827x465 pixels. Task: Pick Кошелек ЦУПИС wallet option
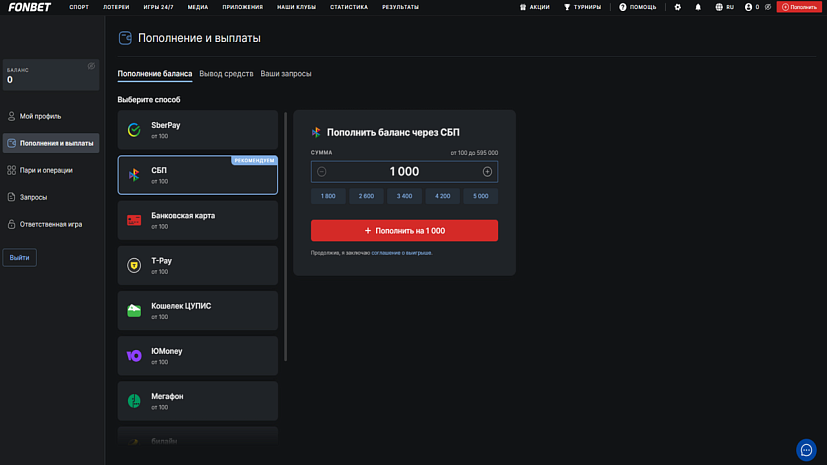coord(197,311)
